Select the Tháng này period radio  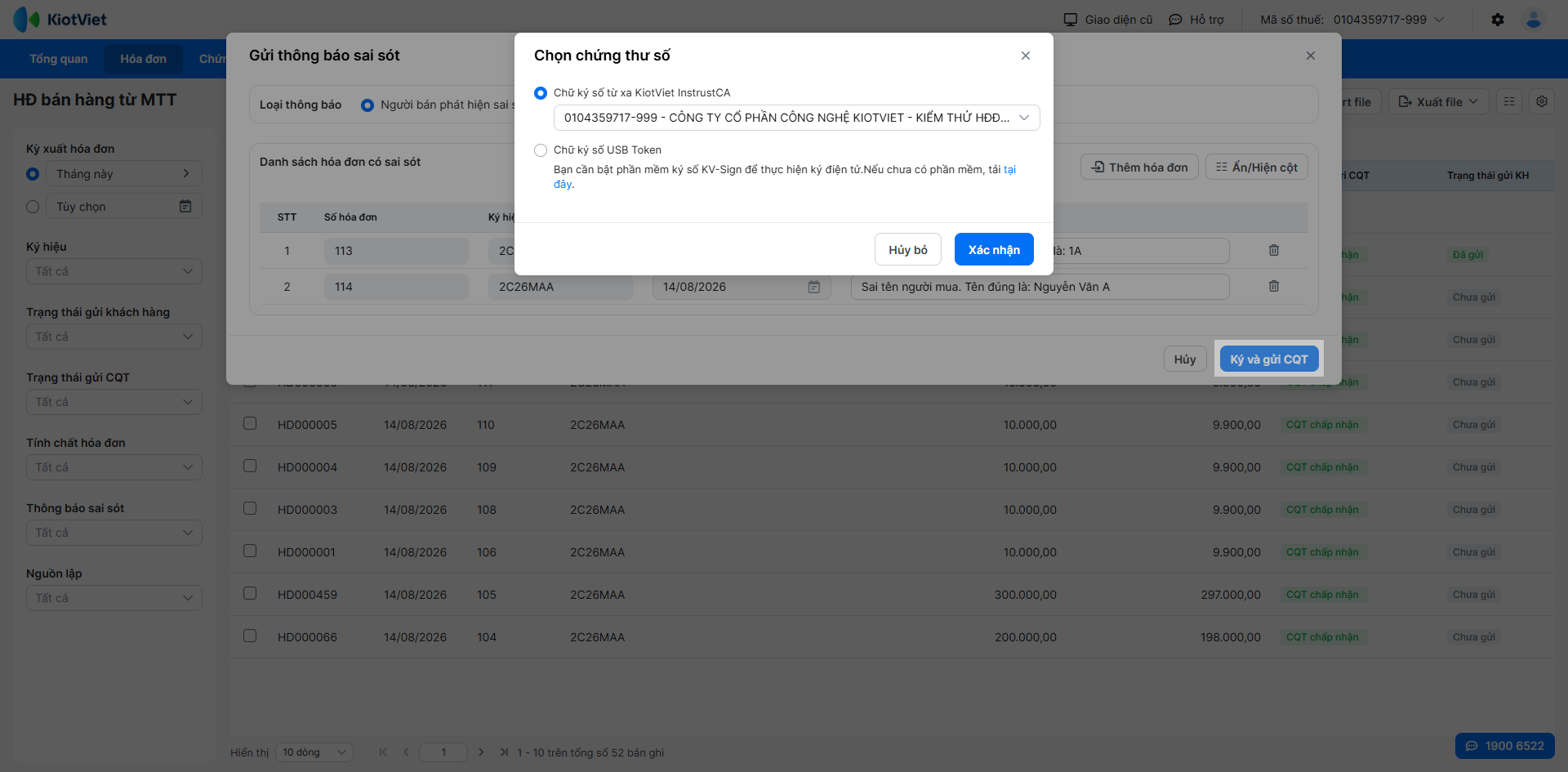pyautogui.click(x=33, y=174)
